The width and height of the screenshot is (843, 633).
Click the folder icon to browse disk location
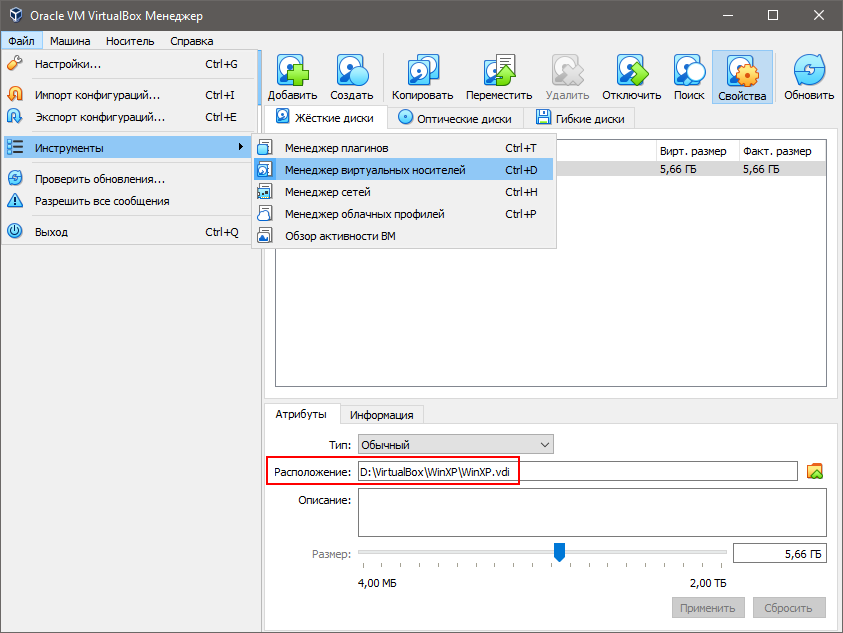click(815, 472)
